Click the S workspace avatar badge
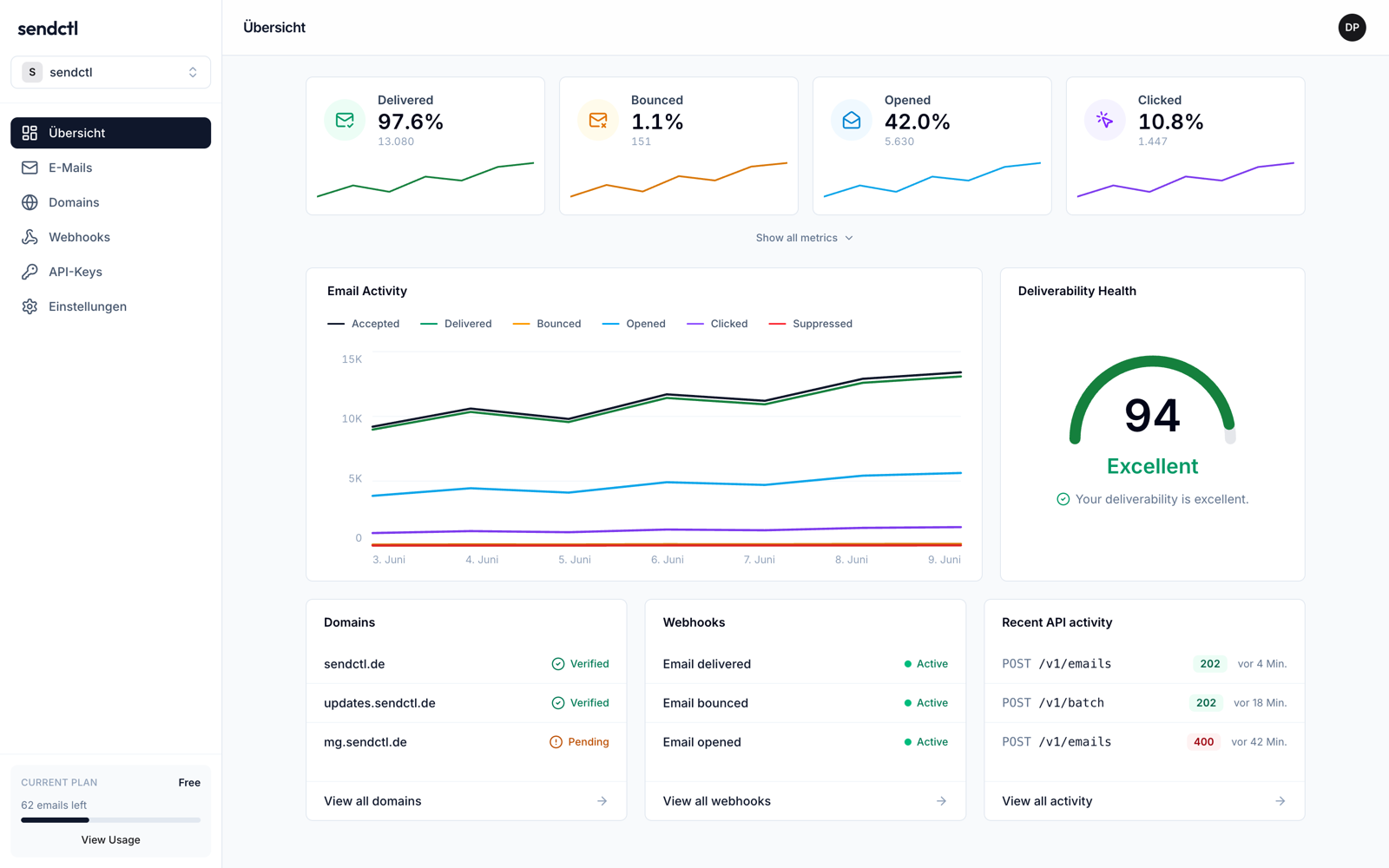1389x868 pixels. [x=32, y=72]
